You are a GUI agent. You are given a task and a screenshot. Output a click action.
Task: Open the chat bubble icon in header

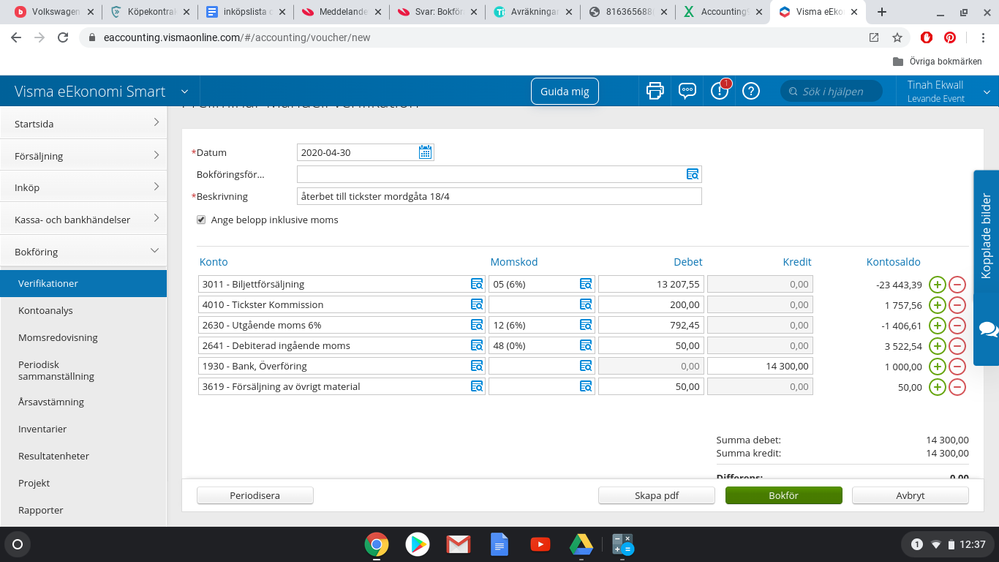[x=687, y=91]
